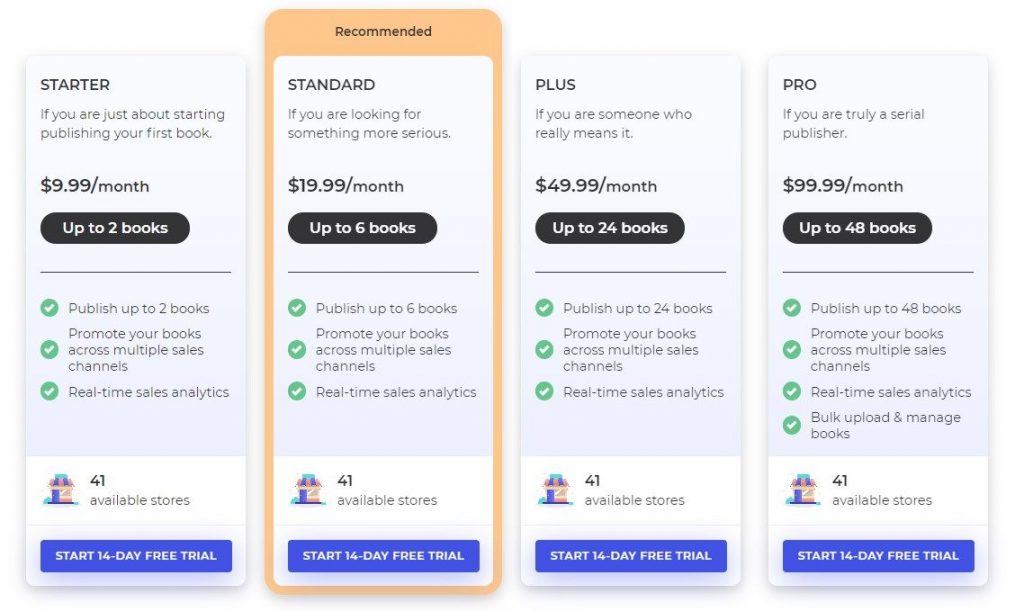Select the Up to 6 books pill
The width and height of the screenshot is (1024, 611).
(362, 228)
